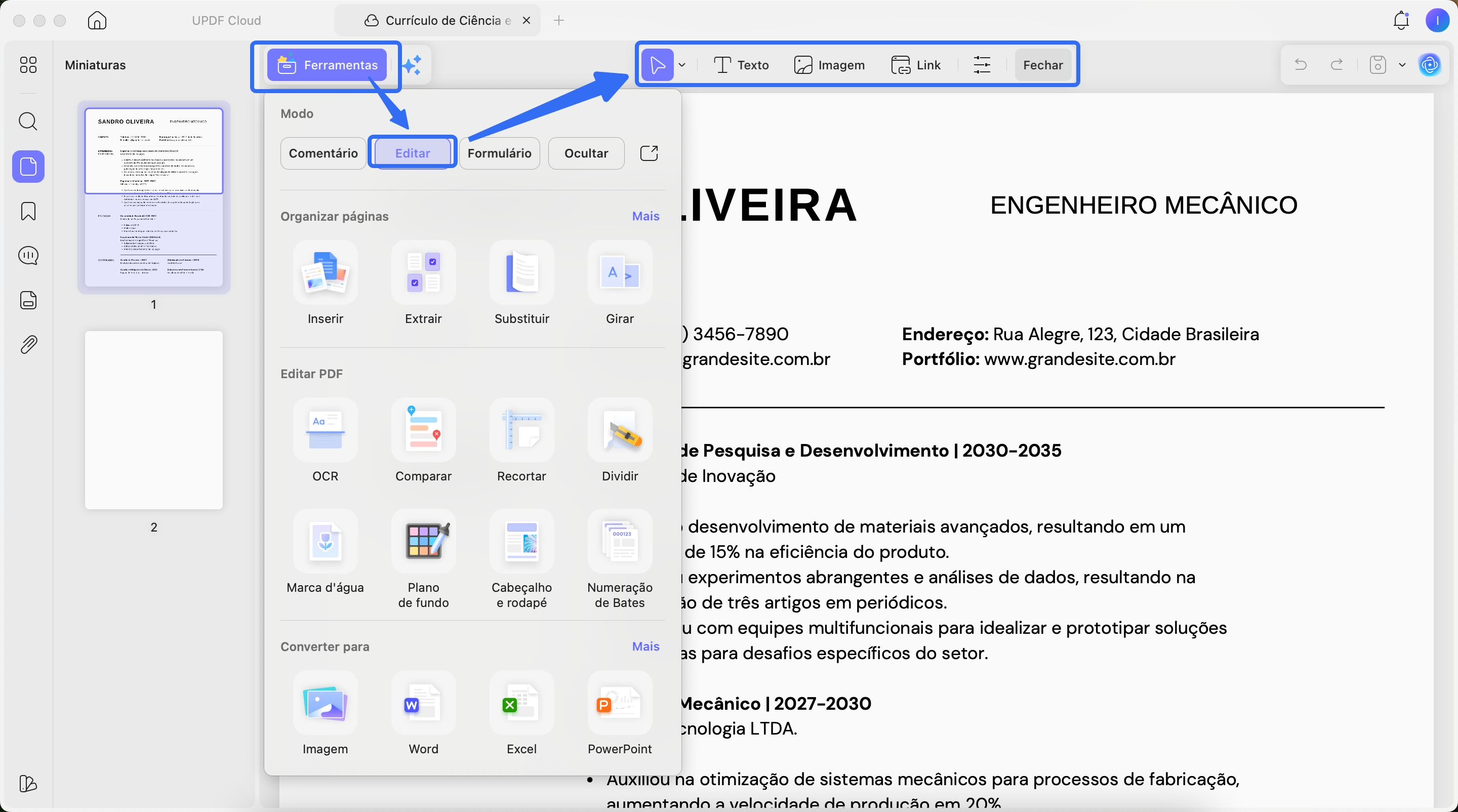The height and width of the screenshot is (812, 1458).
Task: Switch to the UPDF Cloud tab
Action: (x=226, y=20)
